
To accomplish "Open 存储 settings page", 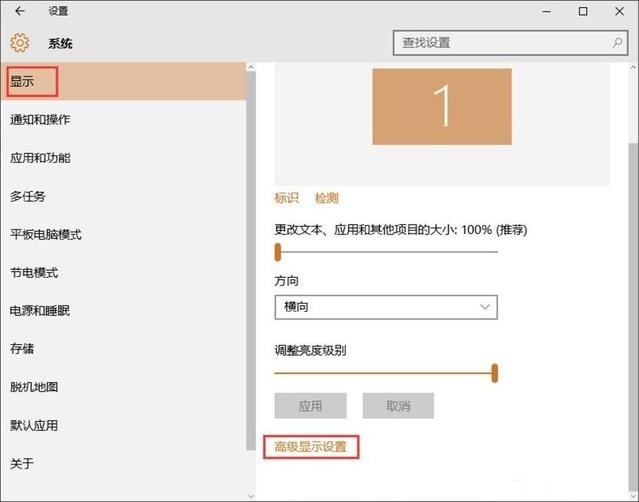I will pos(22,349).
